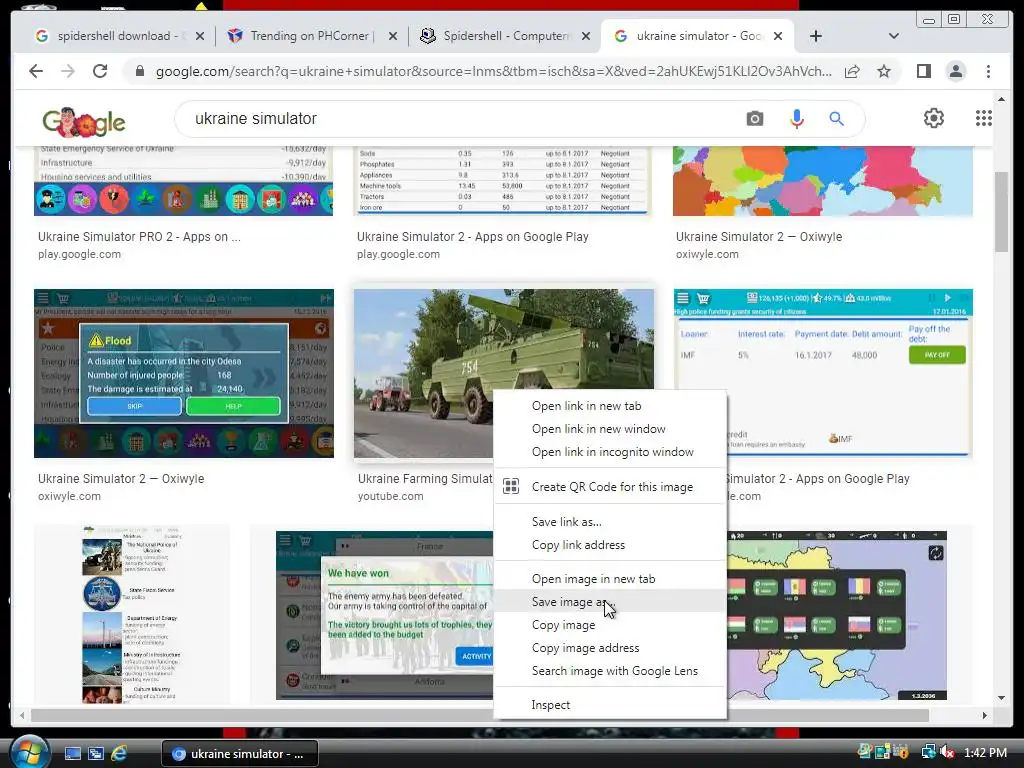Viewport: 1024px width, 768px height.
Task: Select Copy link address
Action: click(x=610, y=545)
